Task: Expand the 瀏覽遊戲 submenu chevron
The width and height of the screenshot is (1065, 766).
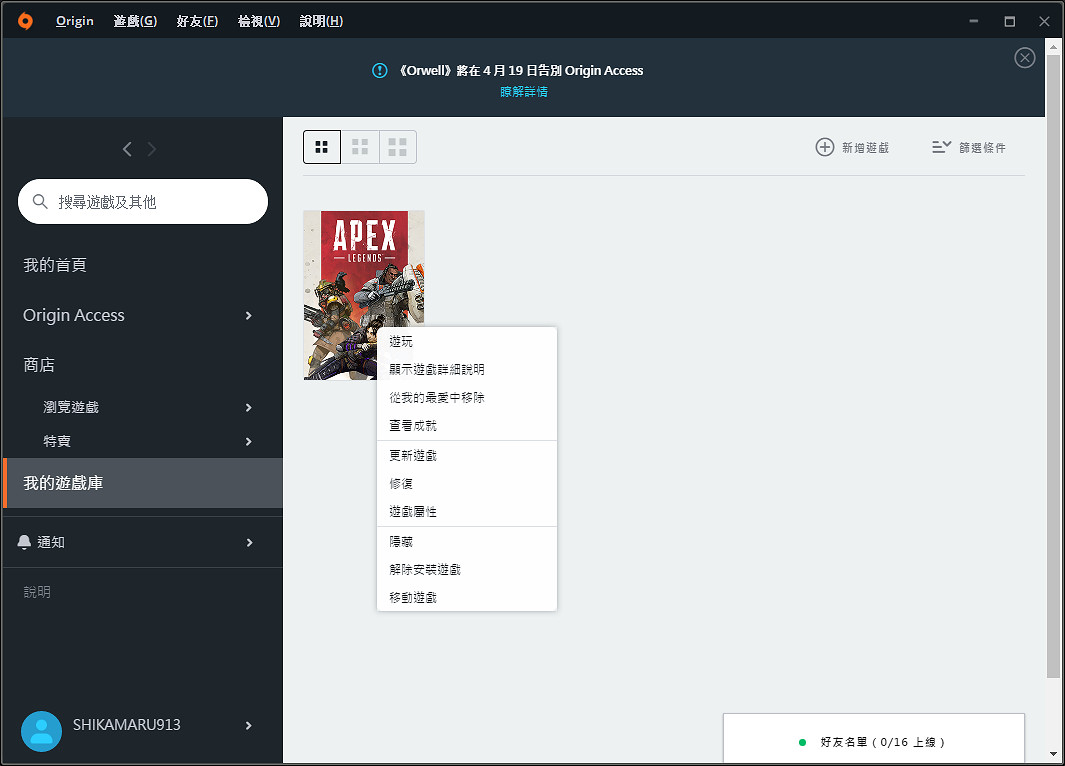Action: [x=249, y=408]
